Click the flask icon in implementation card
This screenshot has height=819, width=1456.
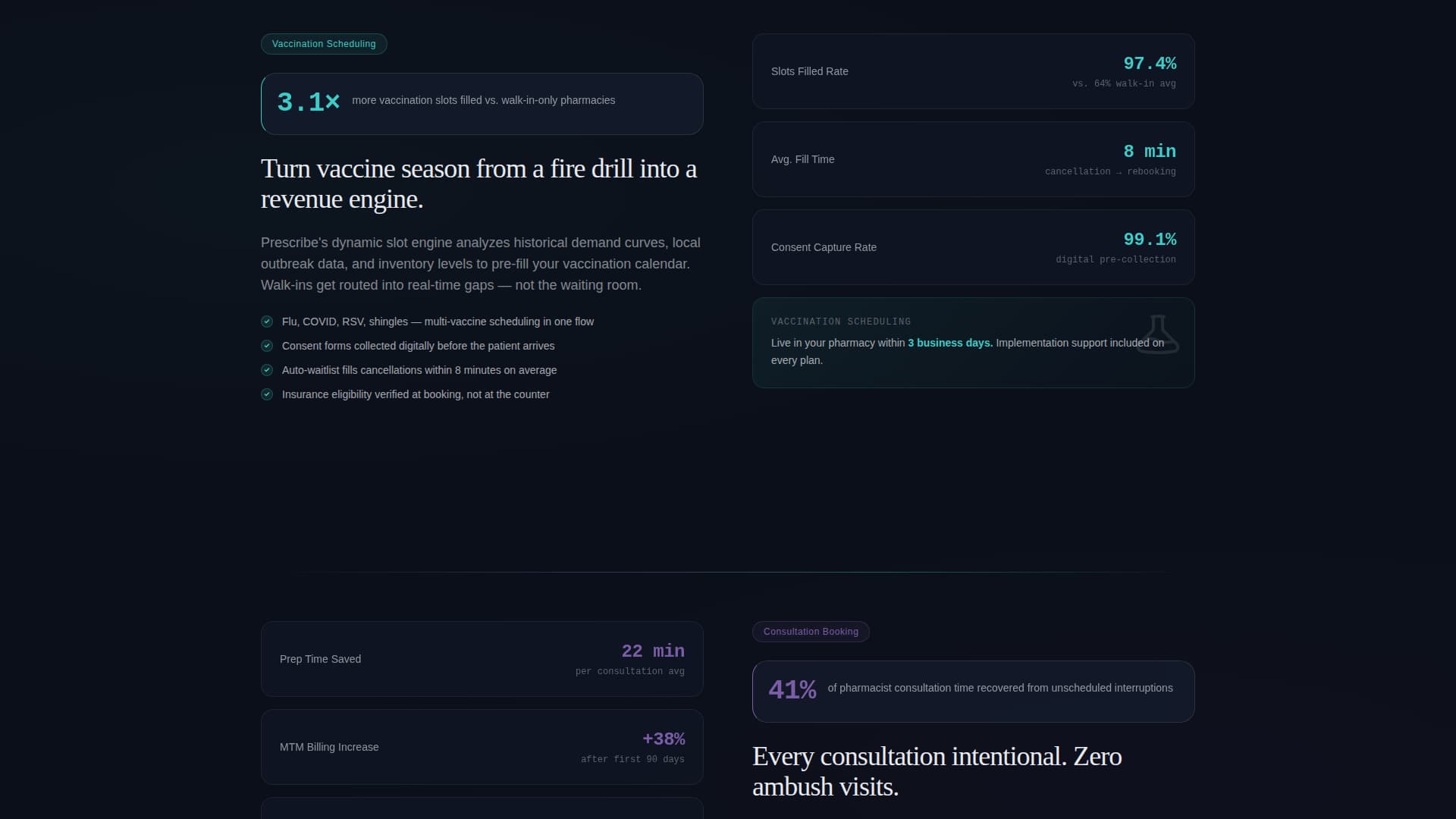click(x=1158, y=334)
